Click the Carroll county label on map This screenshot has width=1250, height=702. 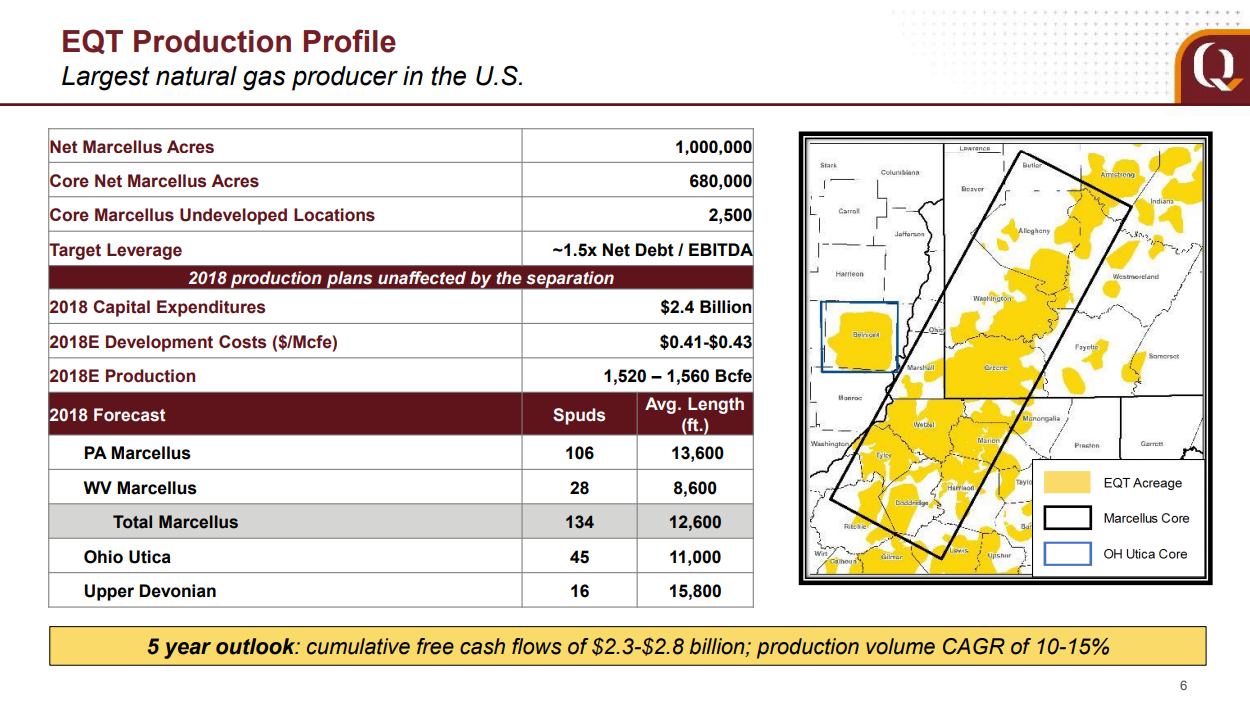848,211
